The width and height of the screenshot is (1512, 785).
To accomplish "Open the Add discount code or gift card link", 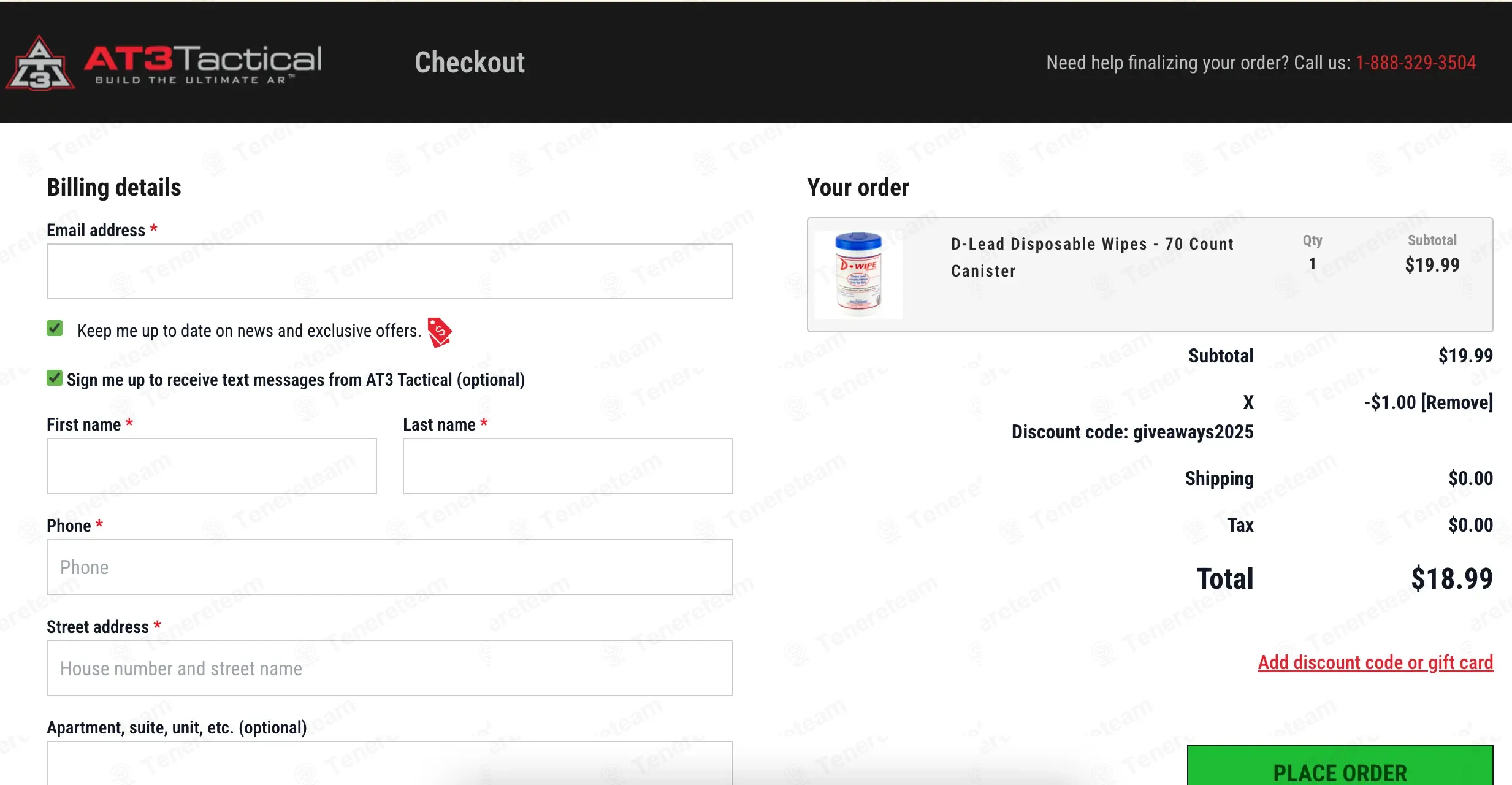I will [1375, 662].
